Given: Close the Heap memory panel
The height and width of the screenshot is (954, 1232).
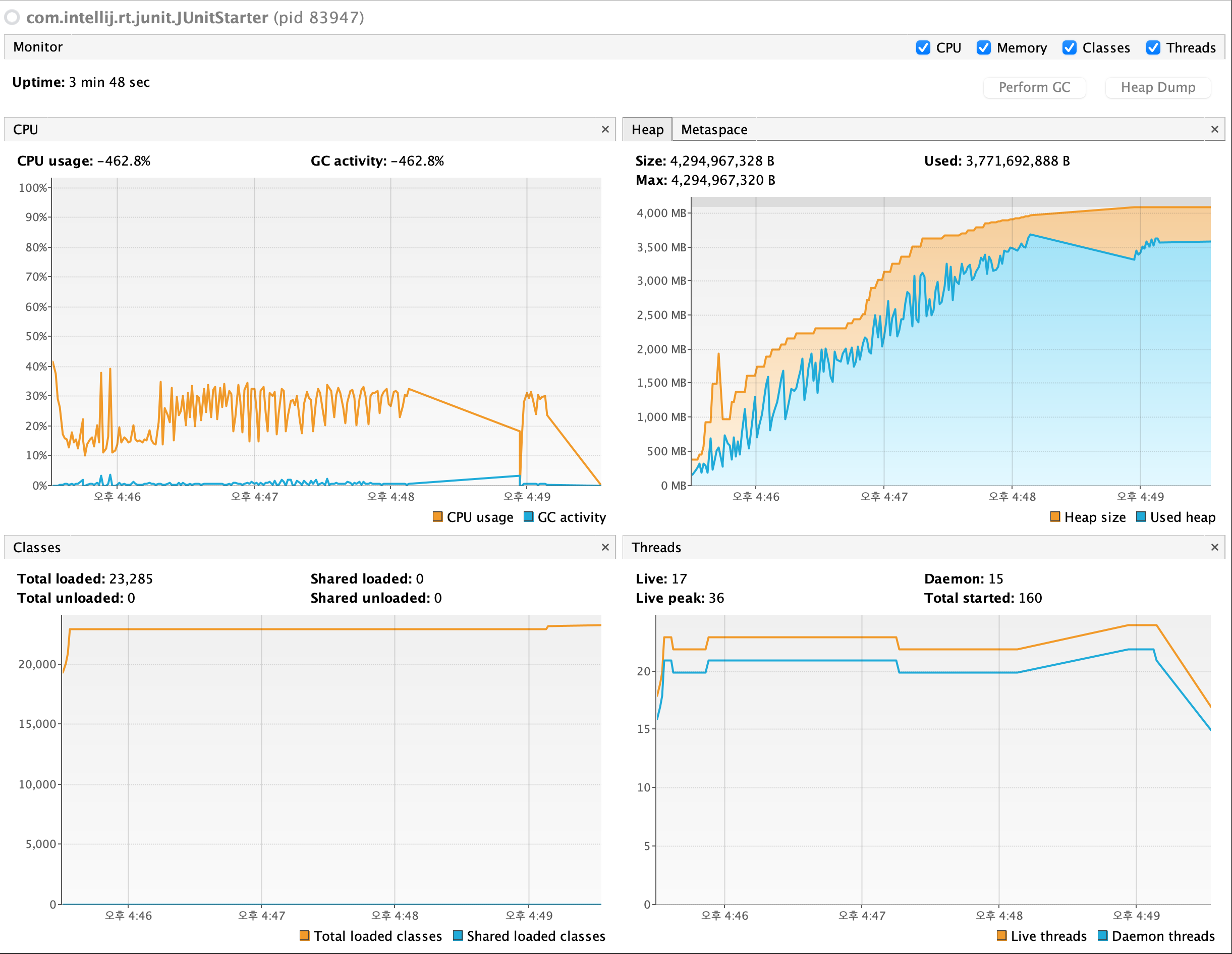Looking at the screenshot, I should 1214,129.
